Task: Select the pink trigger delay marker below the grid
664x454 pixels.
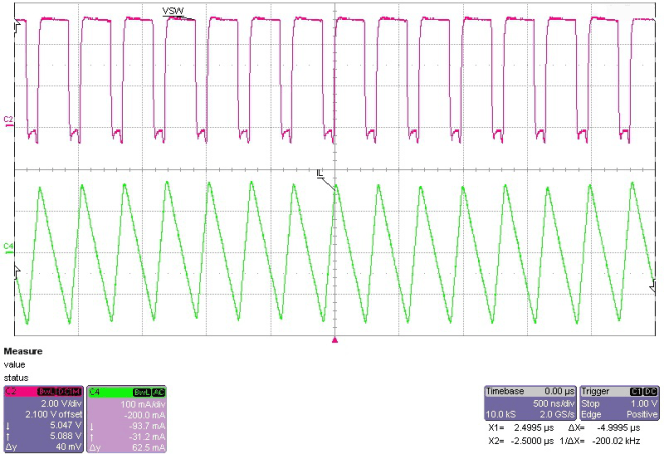Action: pyautogui.click(x=336, y=341)
